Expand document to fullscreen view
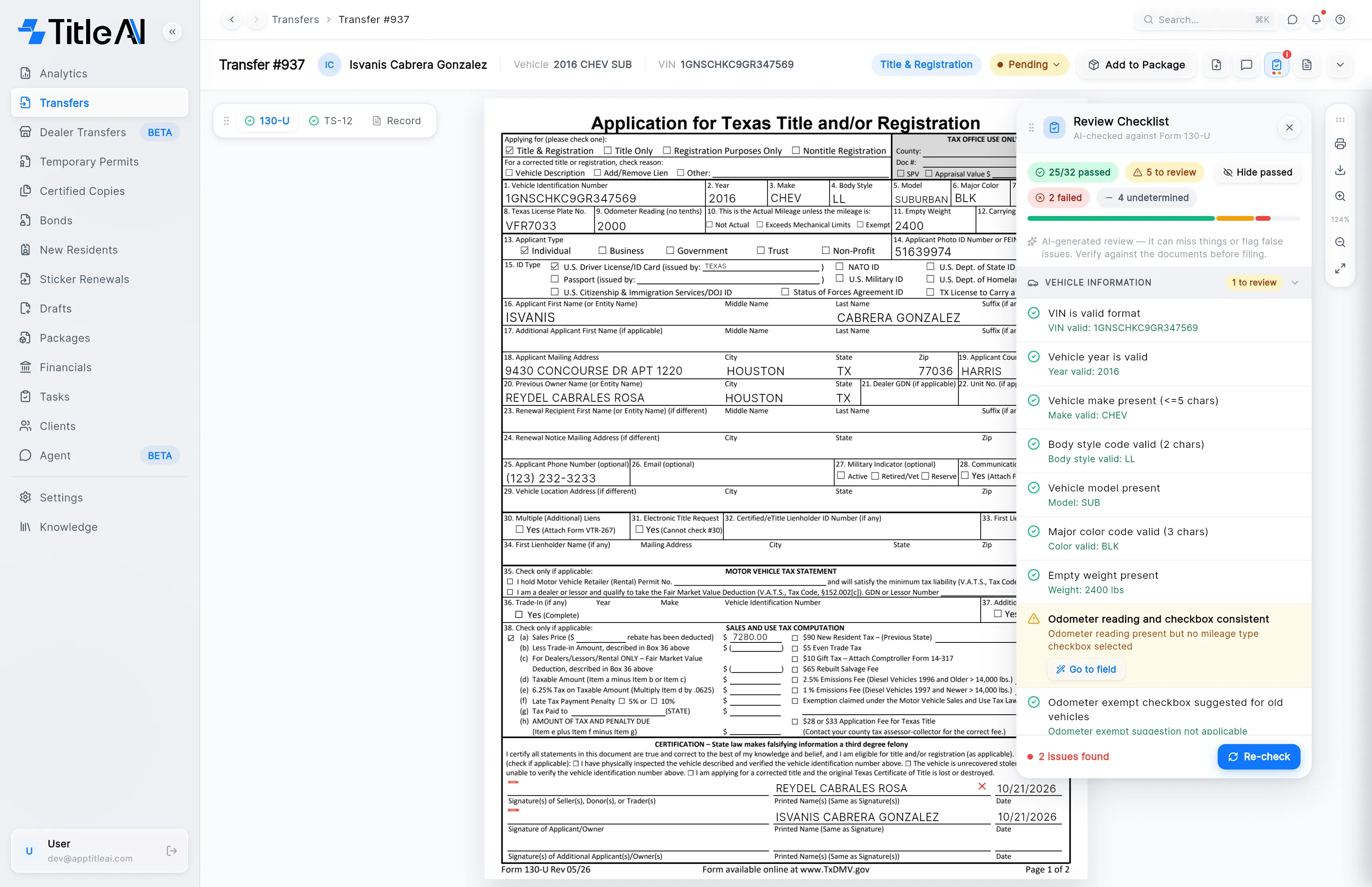Image resolution: width=1372 pixels, height=887 pixels. [1340, 268]
